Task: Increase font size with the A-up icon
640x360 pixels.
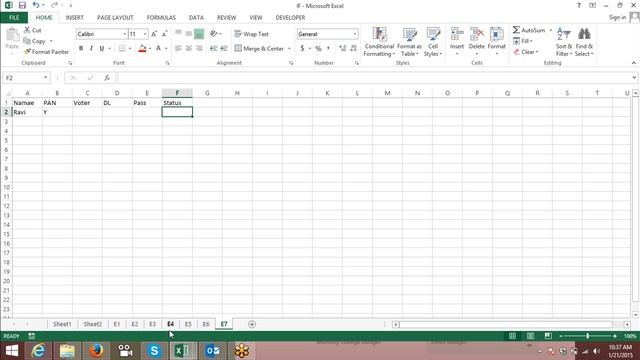Action: (x=154, y=34)
